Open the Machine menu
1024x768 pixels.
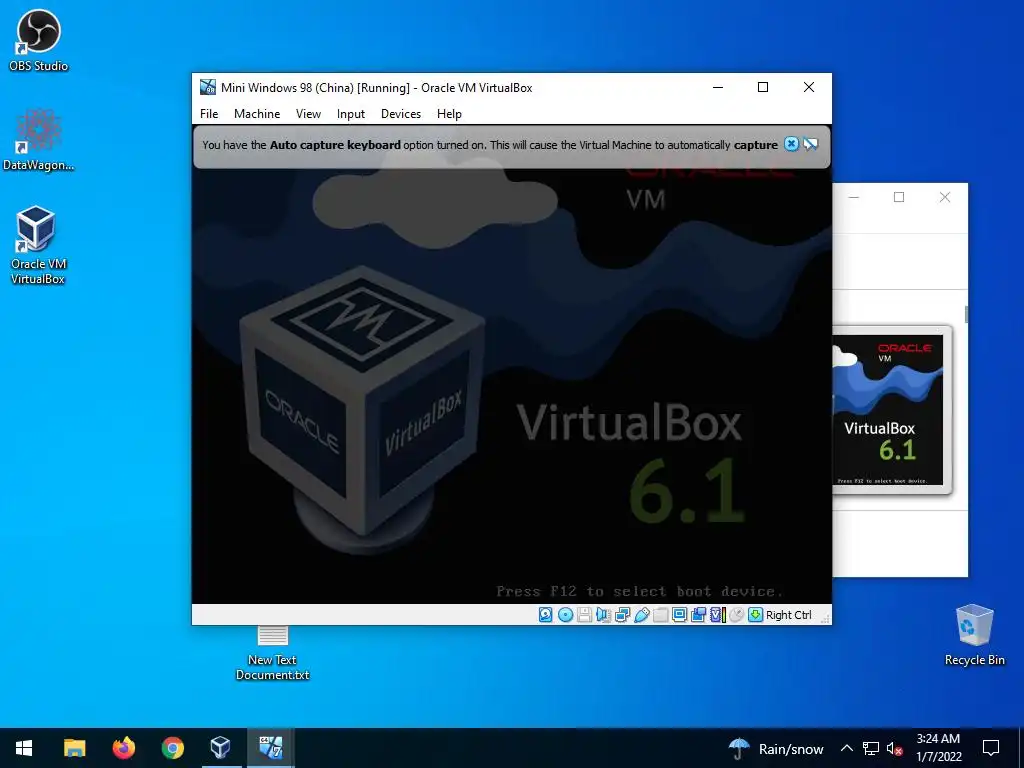pyautogui.click(x=257, y=114)
